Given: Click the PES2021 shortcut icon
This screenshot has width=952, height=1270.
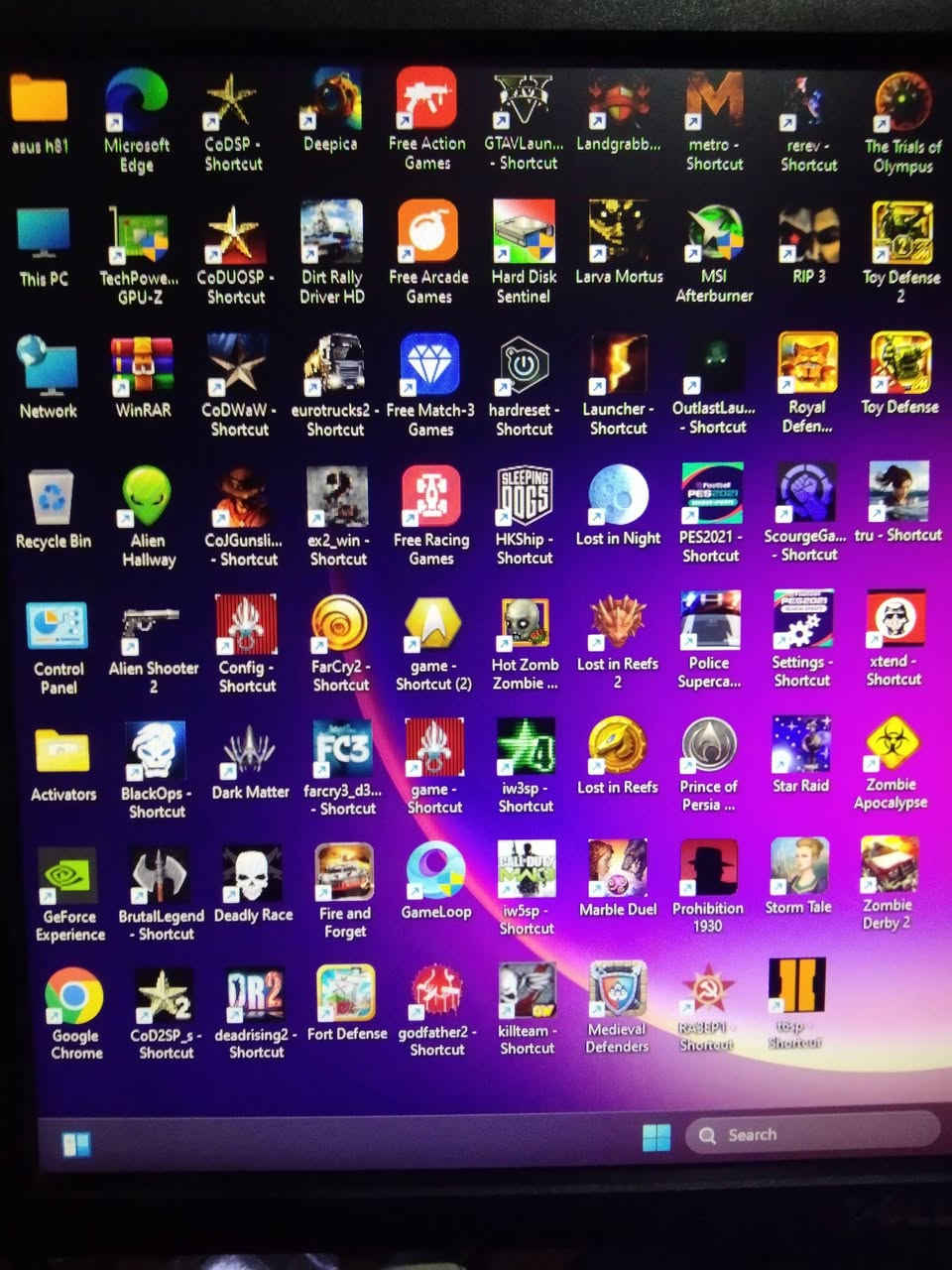Looking at the screenshot, I should 711,494.
